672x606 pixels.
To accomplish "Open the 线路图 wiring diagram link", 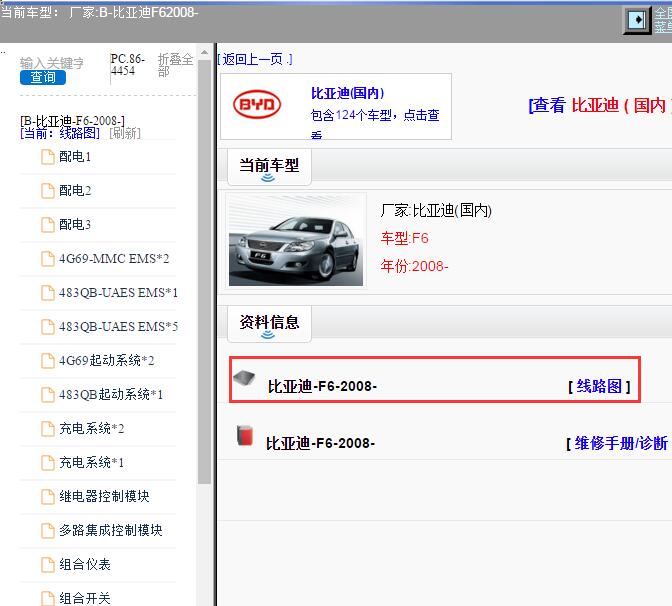I will [599, 386].
